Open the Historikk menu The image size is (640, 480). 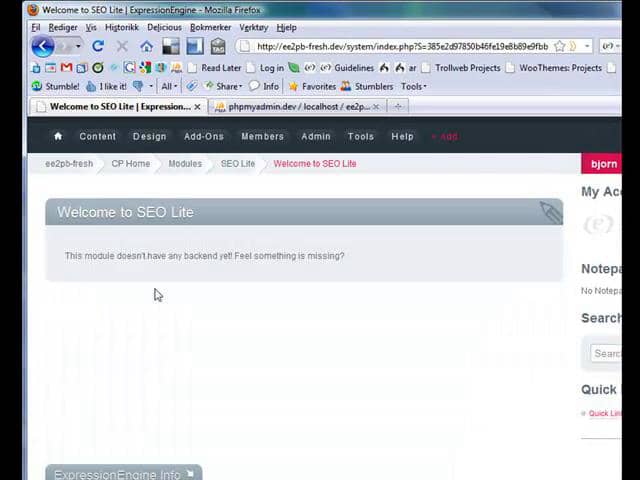click(x=122, y=27)
